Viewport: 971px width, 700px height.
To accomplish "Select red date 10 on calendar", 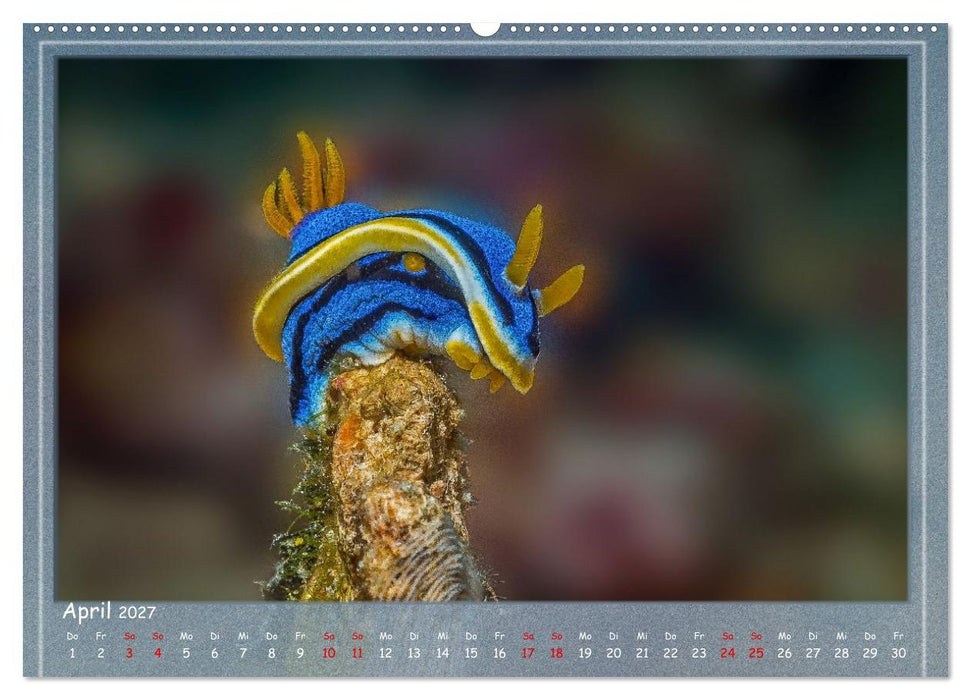I will coord(329,653).
